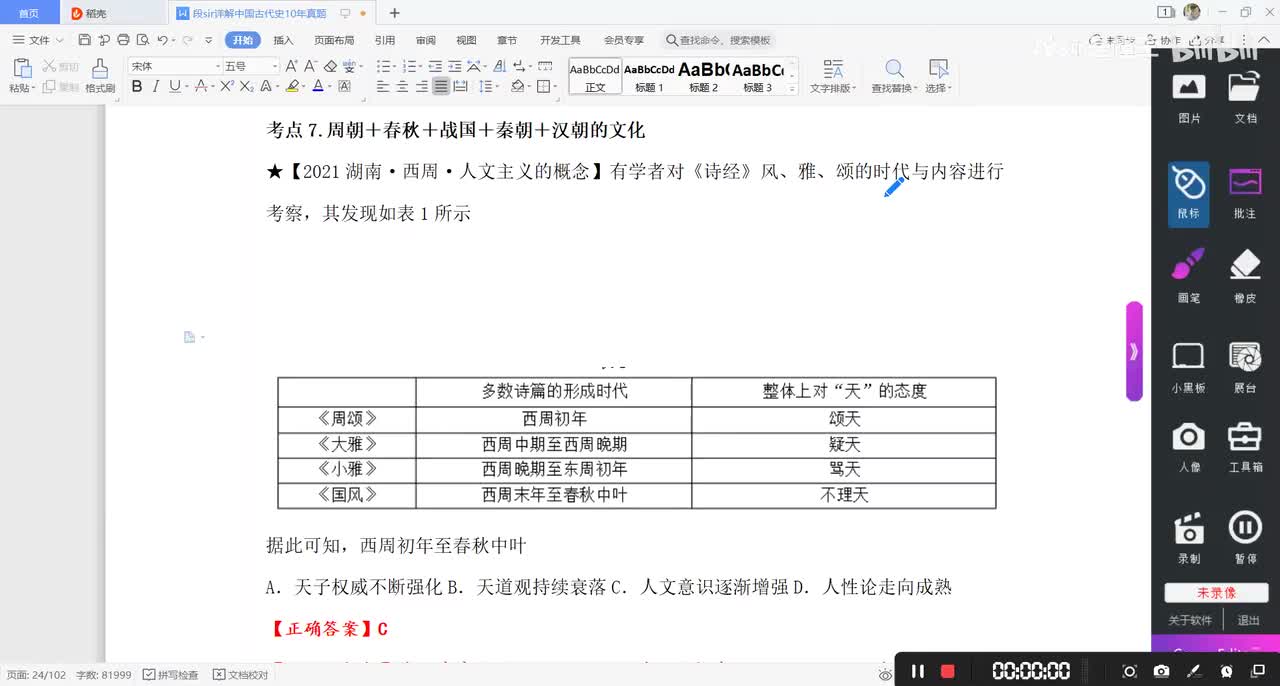Click the 暂停 pause button in side panel

coord(1245,537)
